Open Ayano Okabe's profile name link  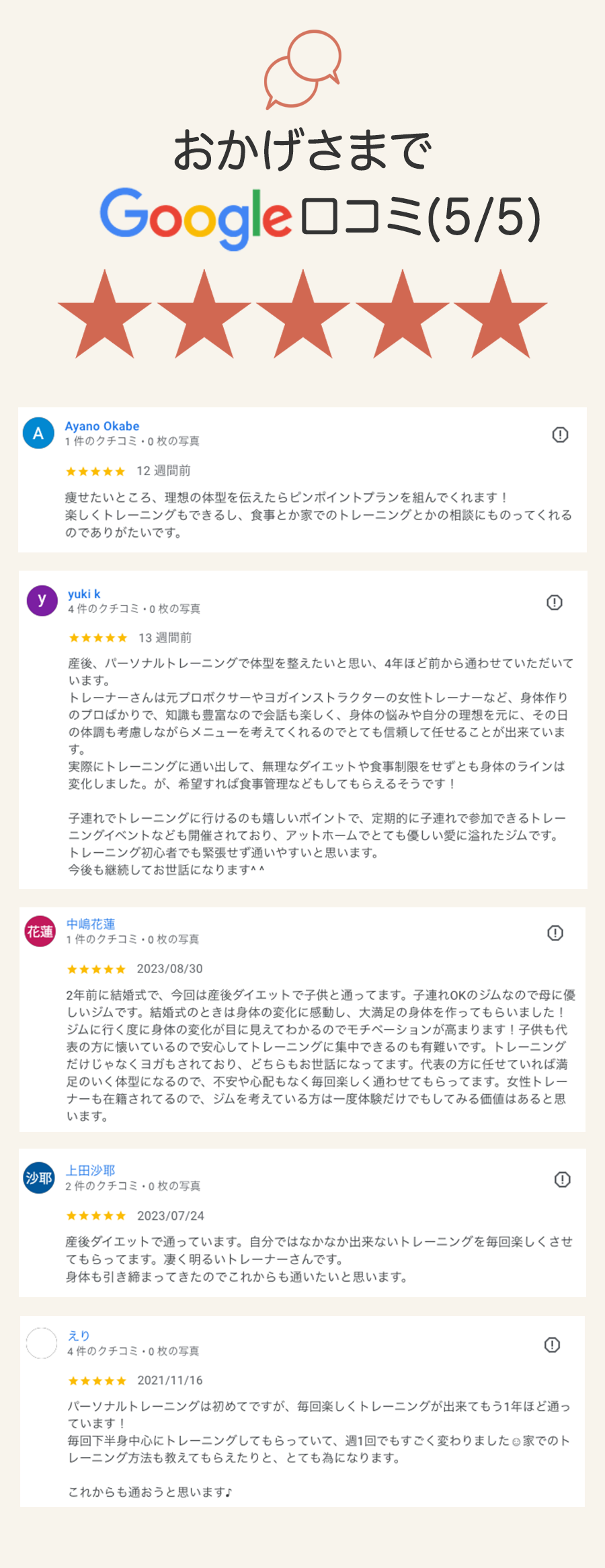tap(102, 426)
